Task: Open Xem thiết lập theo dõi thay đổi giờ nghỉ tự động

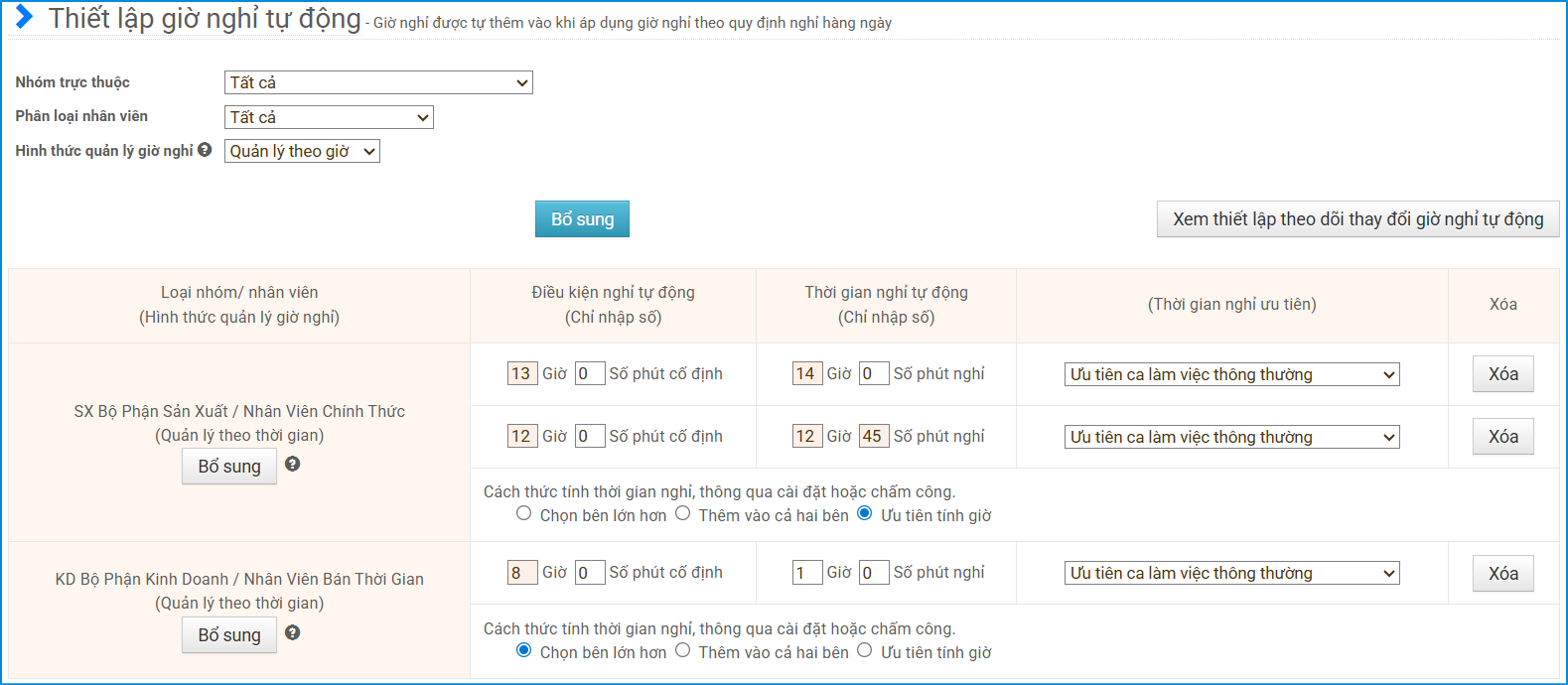Action: 1357,219
